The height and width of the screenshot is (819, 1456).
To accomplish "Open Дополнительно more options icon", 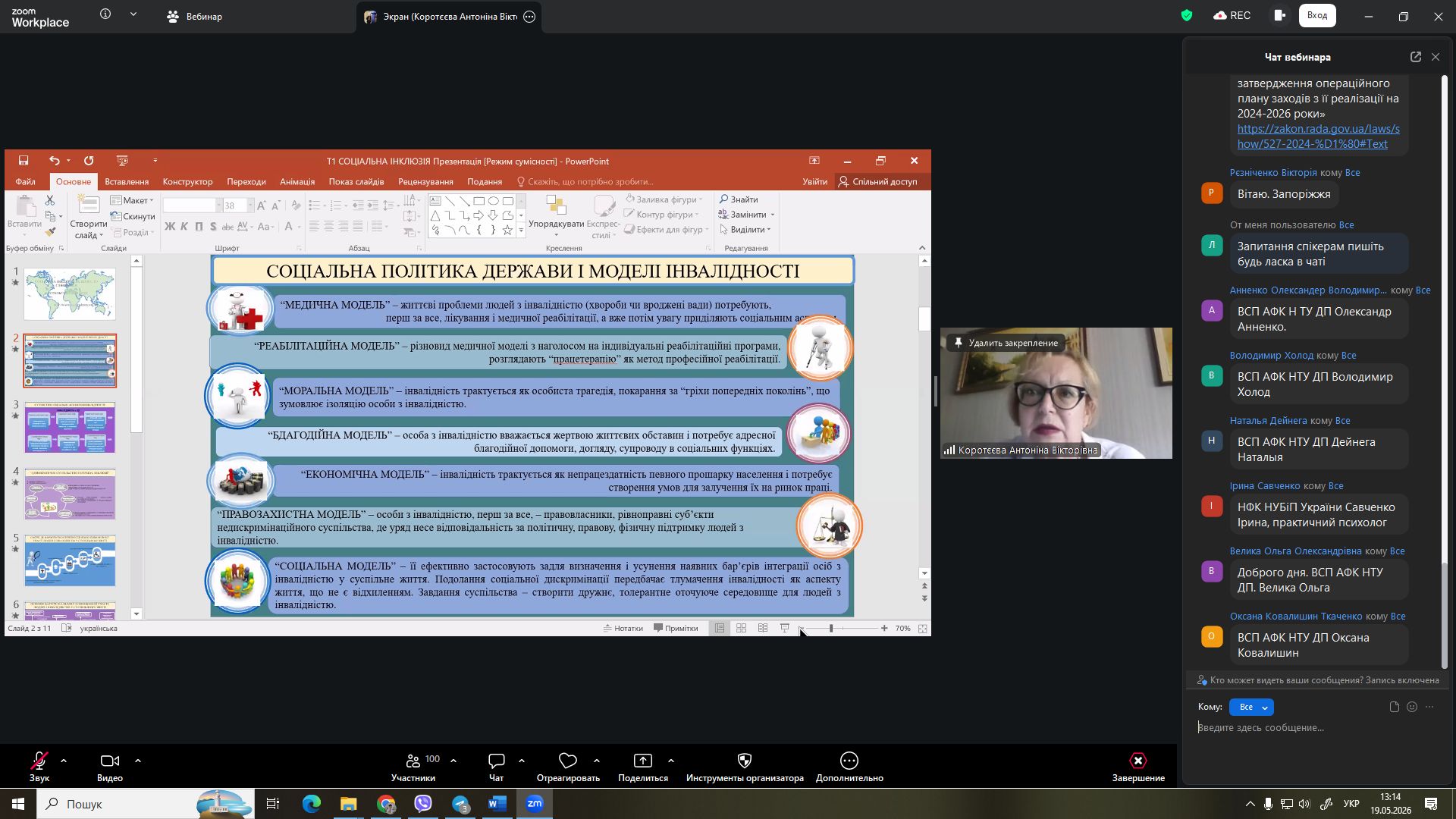I will 849,761.
